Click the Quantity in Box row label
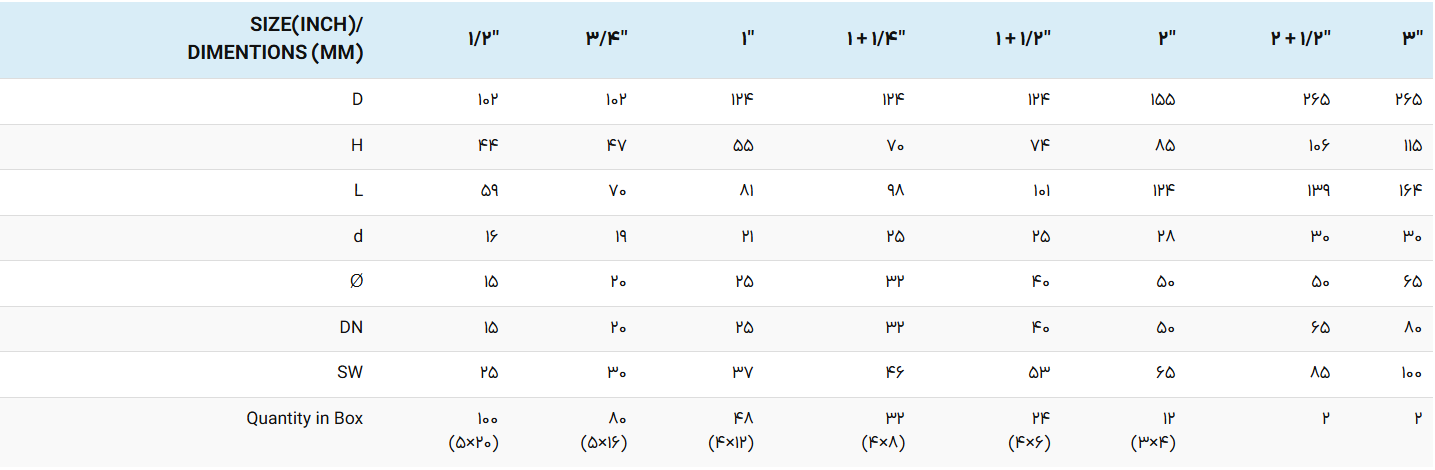The height and width of the screenshot is (470, 1435). point(305,419)
